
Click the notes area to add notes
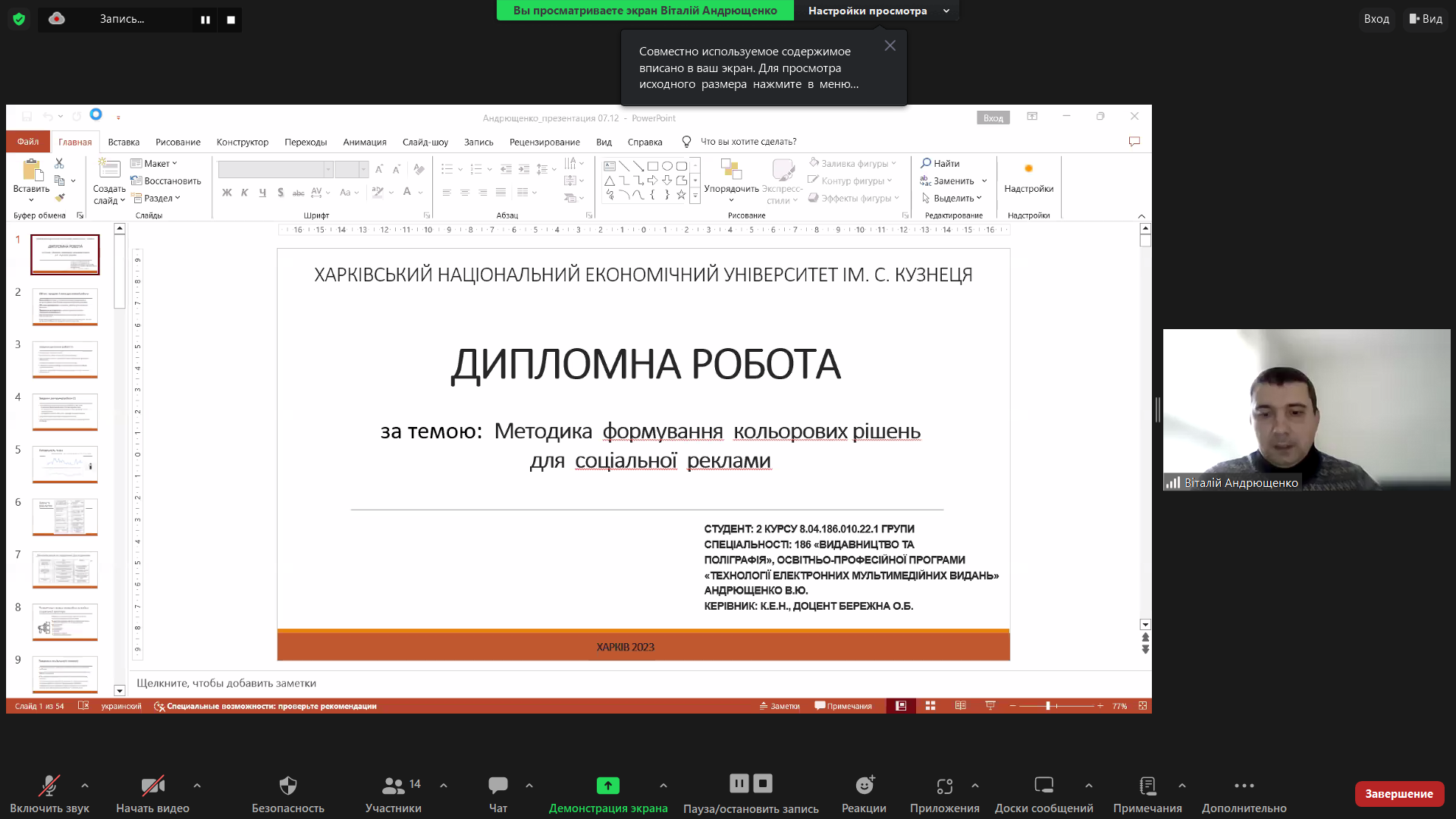[x=226, y=683]
